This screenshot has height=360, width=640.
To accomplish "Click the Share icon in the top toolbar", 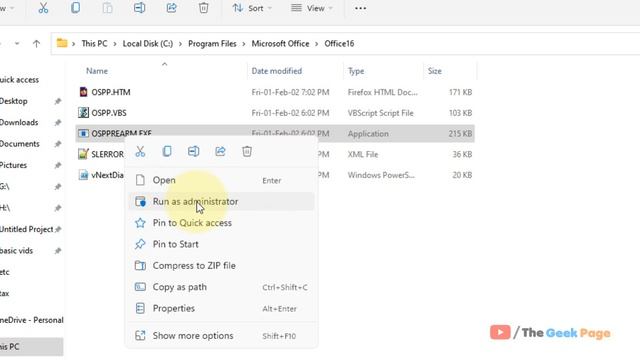I will pyautogui.click(x=171, y=8).
